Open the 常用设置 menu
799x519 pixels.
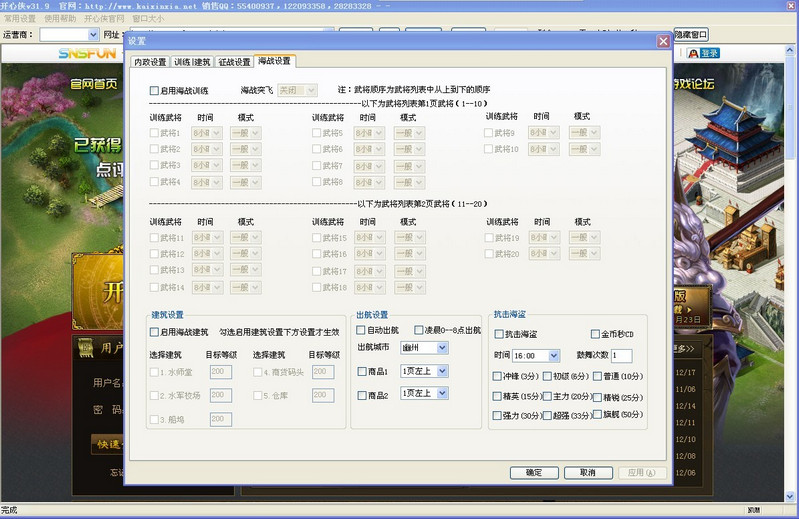click(x=19, y=18)
